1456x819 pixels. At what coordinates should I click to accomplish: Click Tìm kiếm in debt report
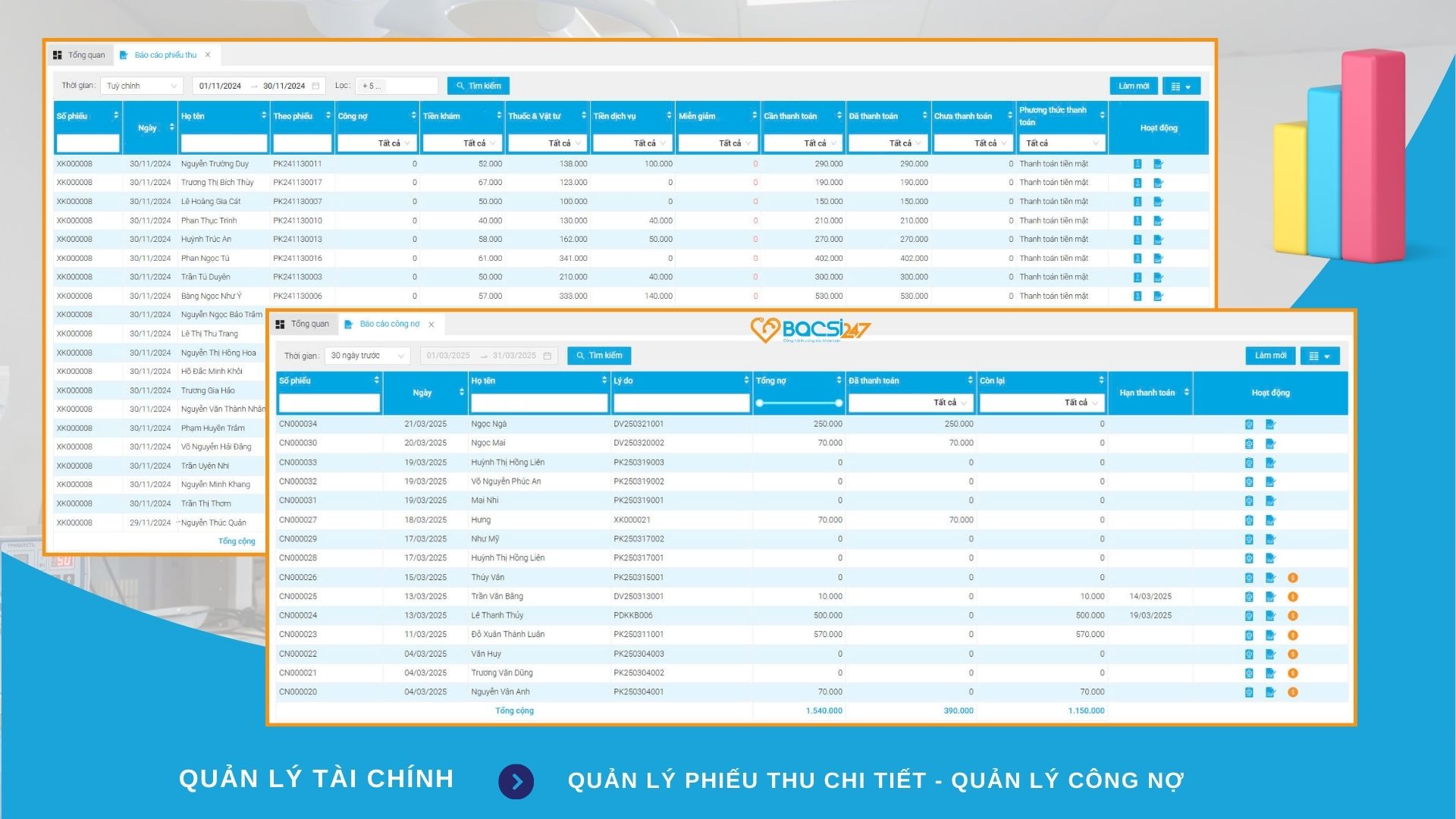599,356
